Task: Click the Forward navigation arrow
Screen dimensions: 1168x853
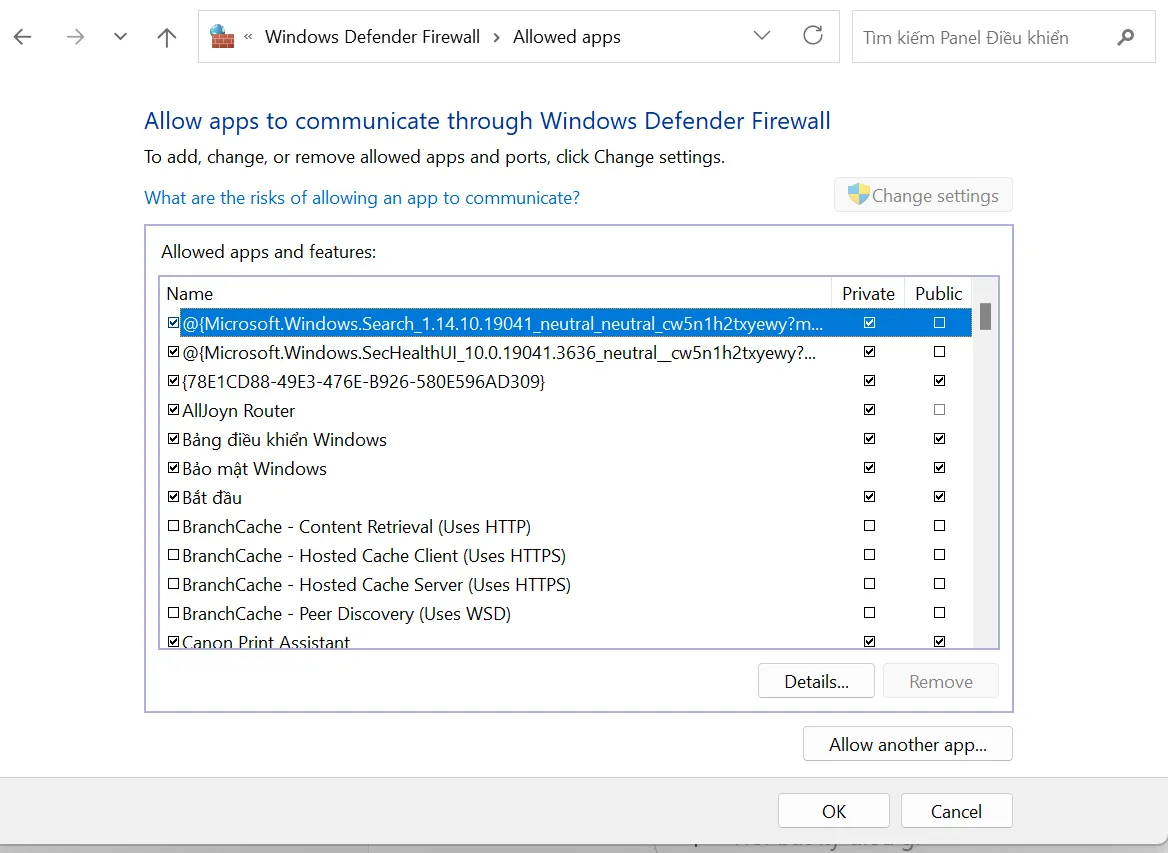Action: [x=75, y=37]
